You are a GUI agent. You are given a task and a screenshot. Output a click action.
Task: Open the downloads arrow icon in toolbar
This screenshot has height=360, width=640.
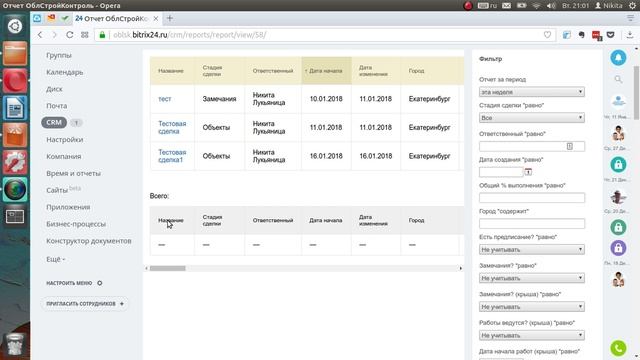pos(630,35)
